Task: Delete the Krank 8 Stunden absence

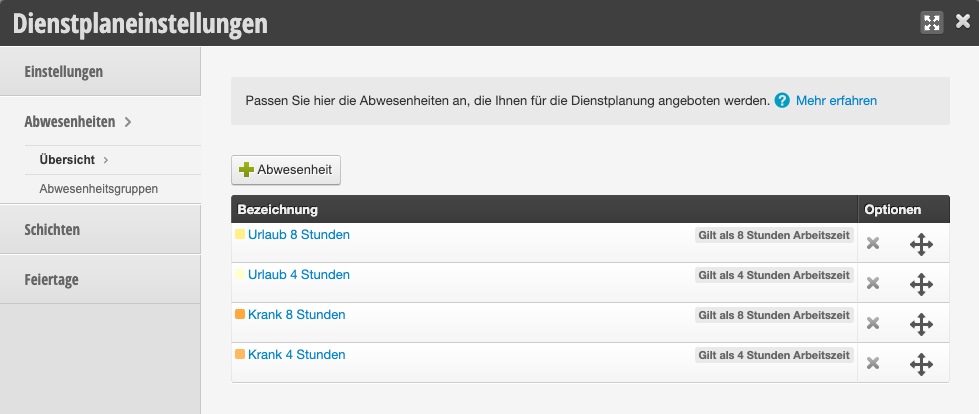Action: point(873,323)
